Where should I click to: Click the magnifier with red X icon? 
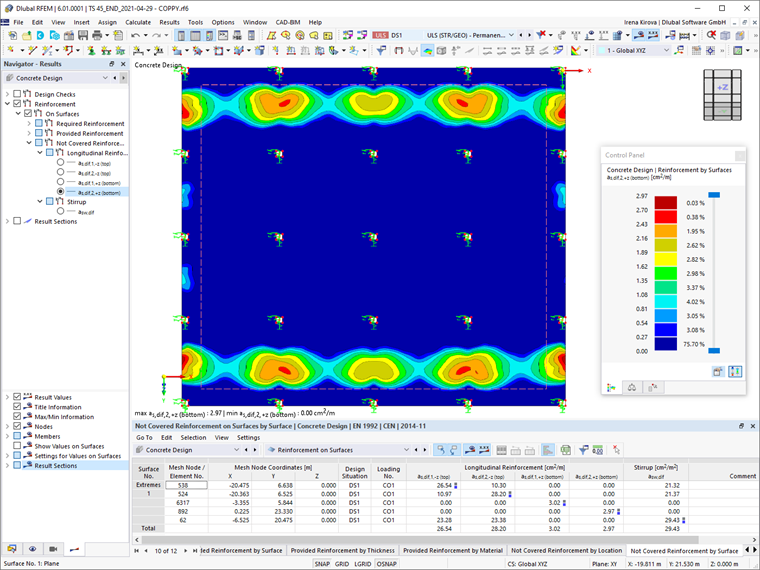tap(711, 35)
